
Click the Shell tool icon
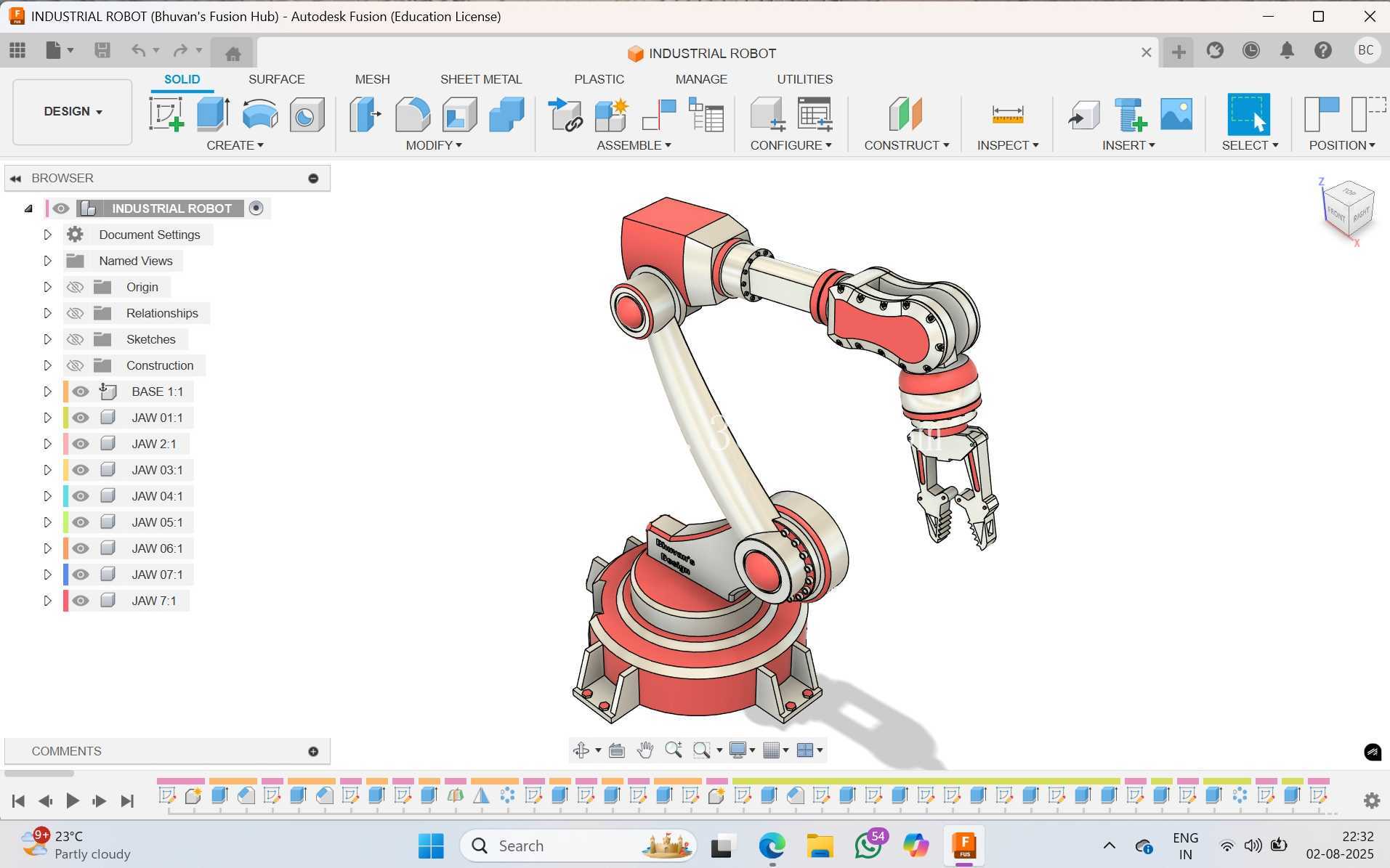pyautogui.click(x=460, y=115)
